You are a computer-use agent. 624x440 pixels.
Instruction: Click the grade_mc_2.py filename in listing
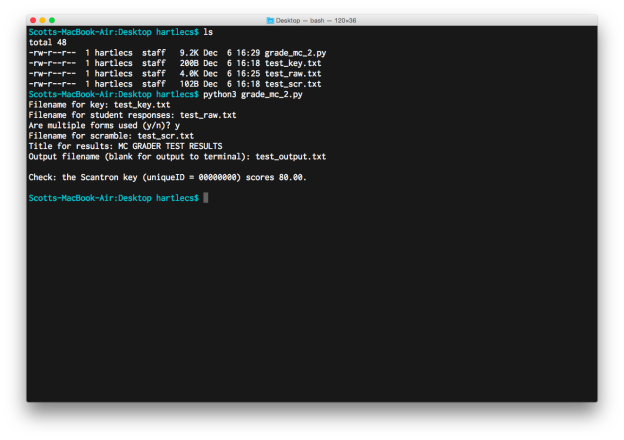295,53
